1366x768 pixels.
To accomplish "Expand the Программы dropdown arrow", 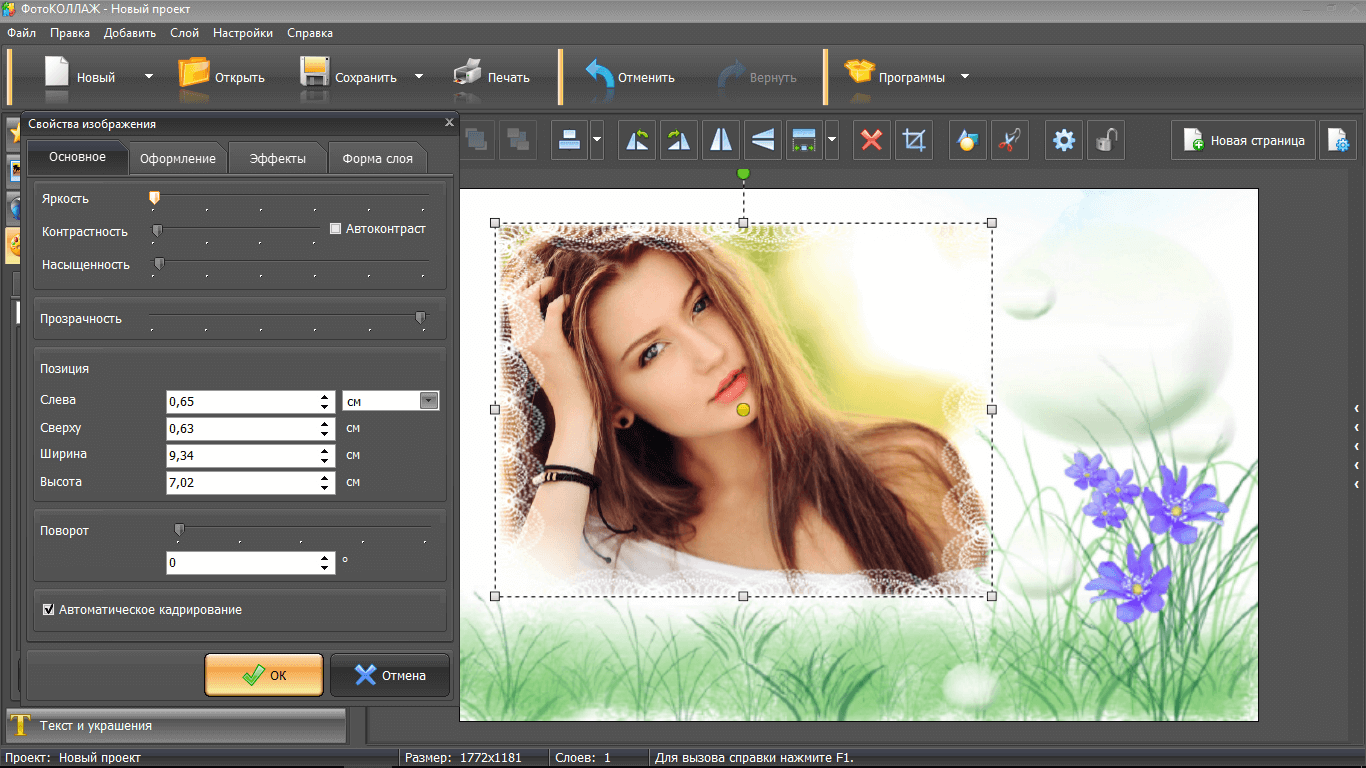I will pos(965,77).
